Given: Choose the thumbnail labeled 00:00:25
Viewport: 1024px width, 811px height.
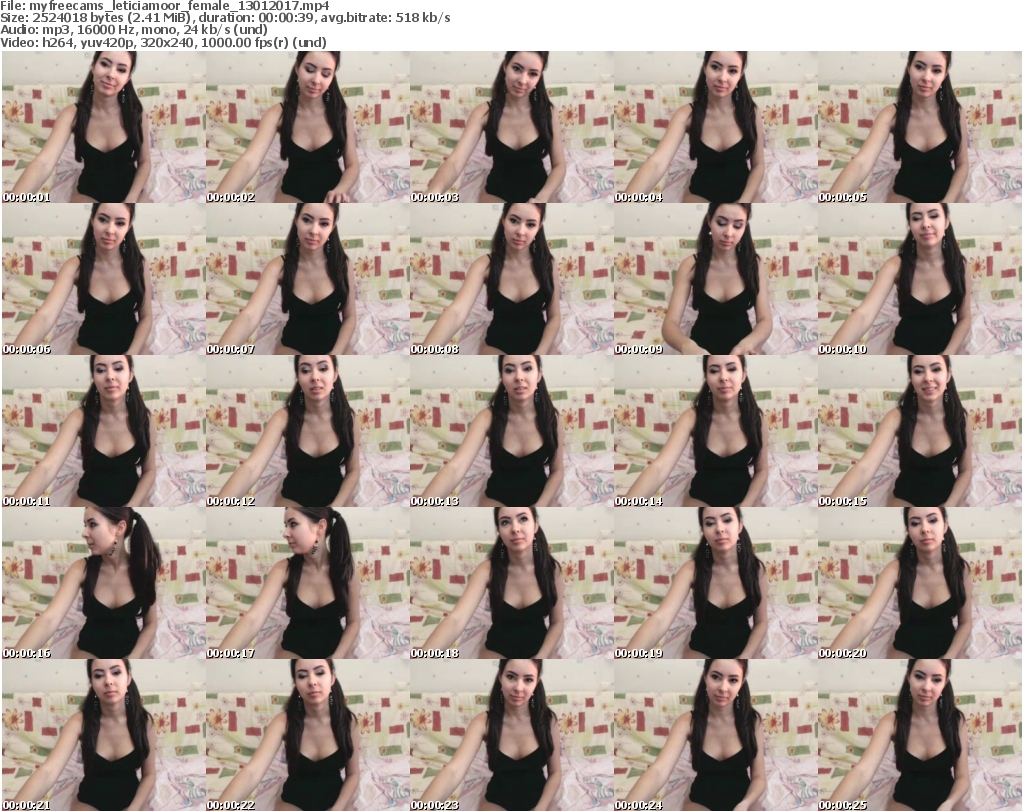Looking at the screenshot, I should pos(920,735).
